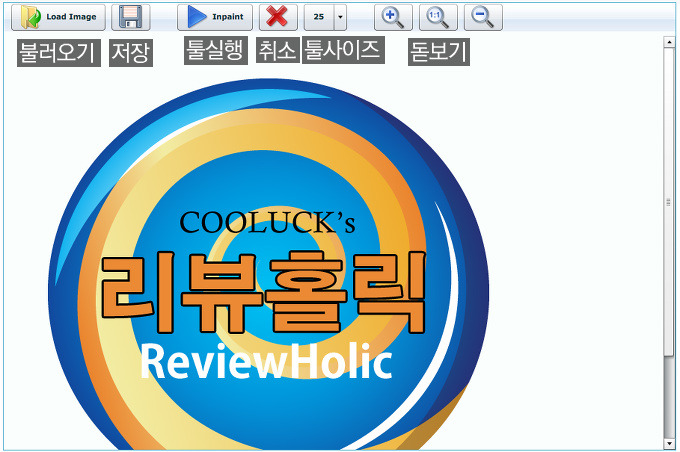Open the tool size dropdown arrow
680x452 pixels.
click(340, 17)
